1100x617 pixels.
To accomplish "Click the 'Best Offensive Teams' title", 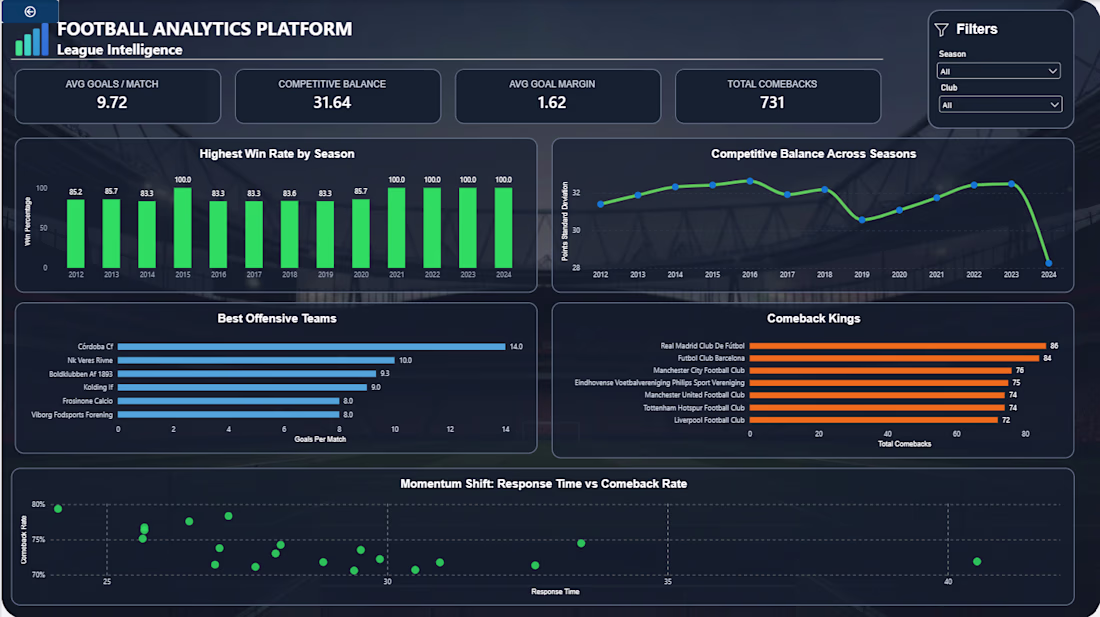I will point(276,318).
